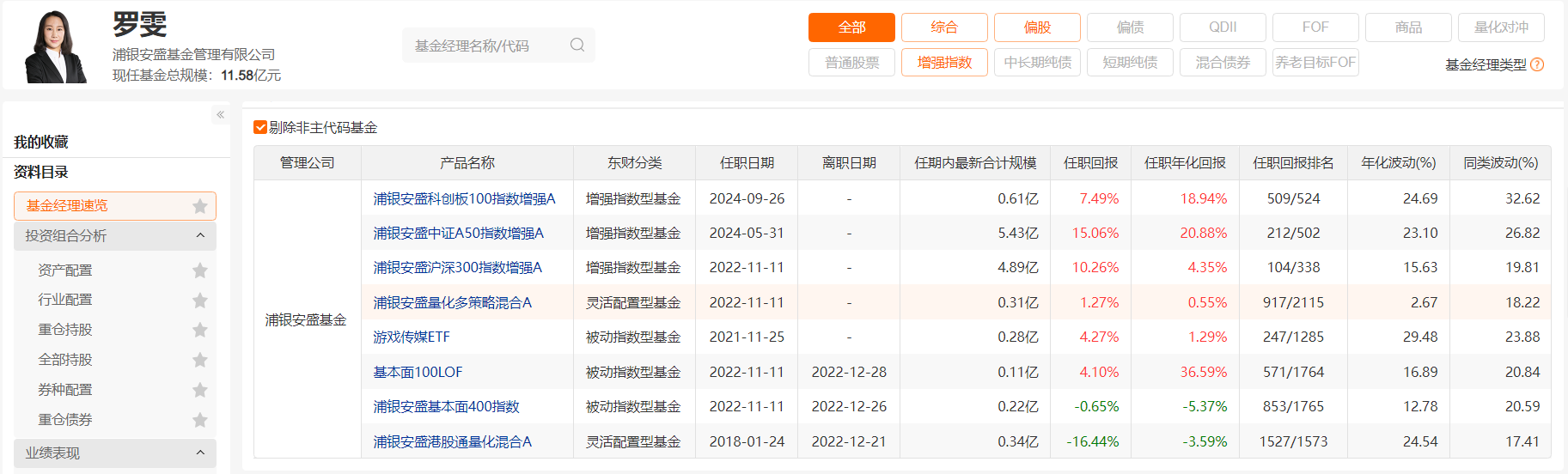
Task: Click the search magnifier icon
Action: tap(577, 45)
